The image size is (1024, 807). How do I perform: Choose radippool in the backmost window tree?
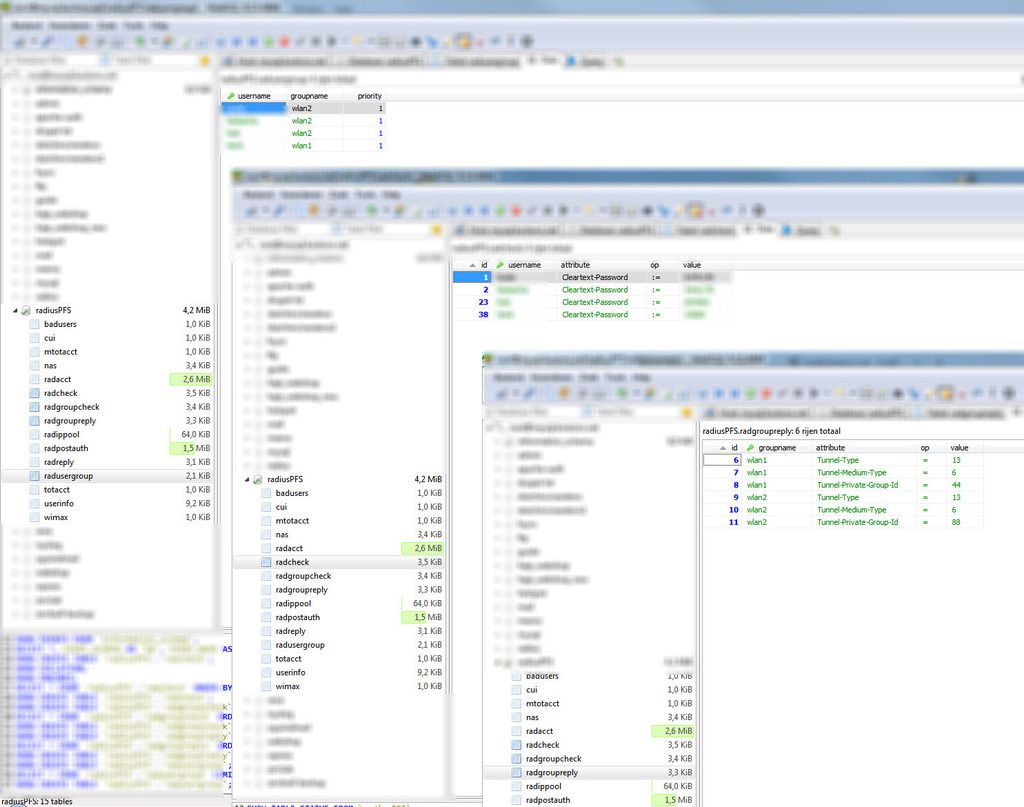[61, 434]
